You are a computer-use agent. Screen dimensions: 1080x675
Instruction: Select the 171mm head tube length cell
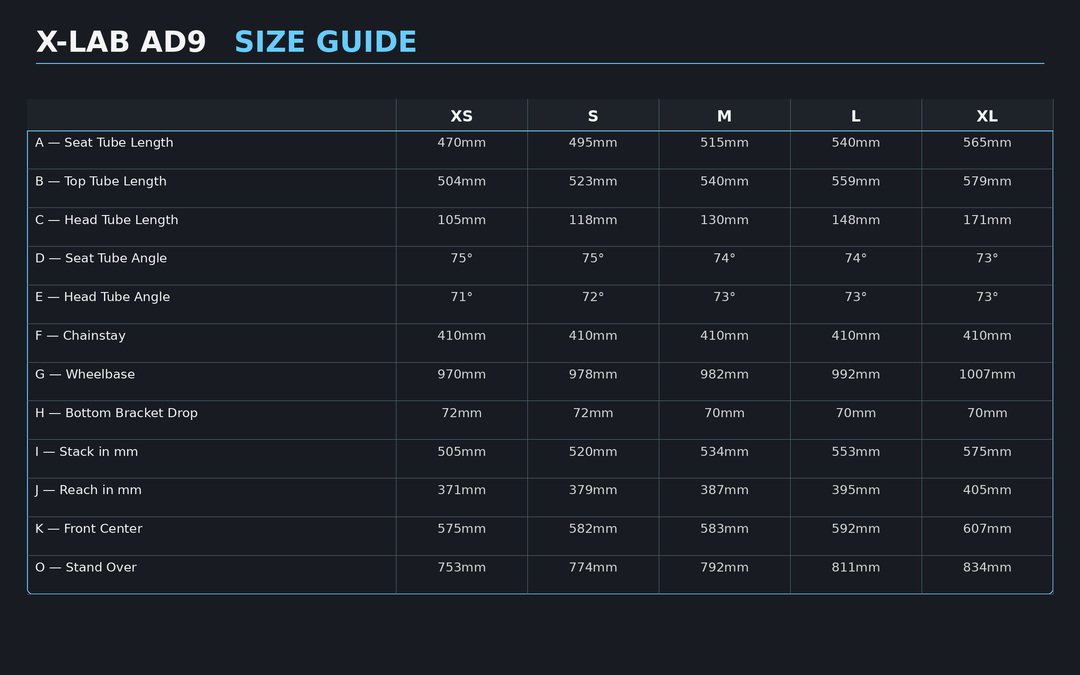(987, 220)
